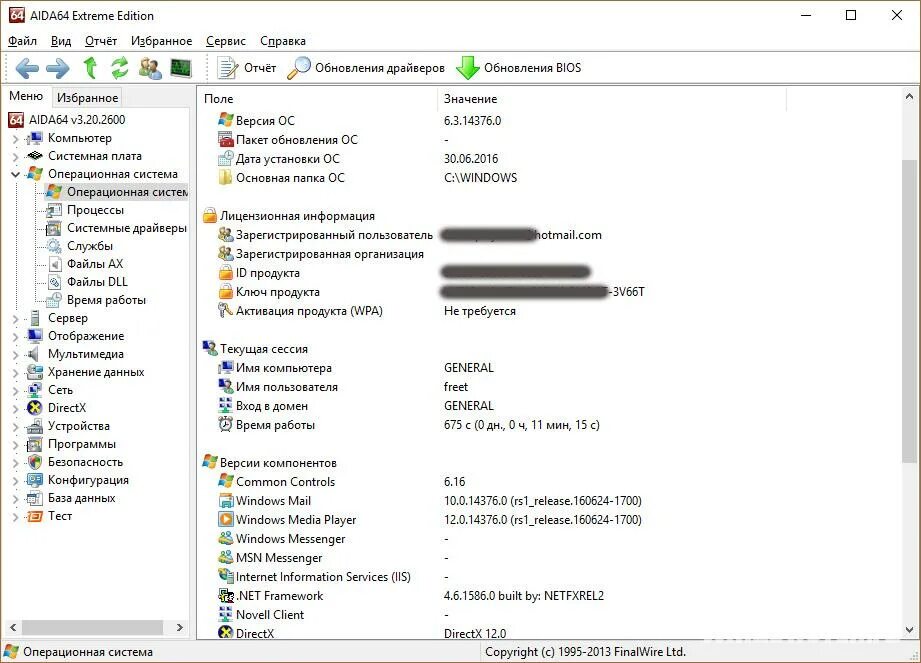Click the Системная плата chip icon
This screenshot has height=663, width=921.
35,156
